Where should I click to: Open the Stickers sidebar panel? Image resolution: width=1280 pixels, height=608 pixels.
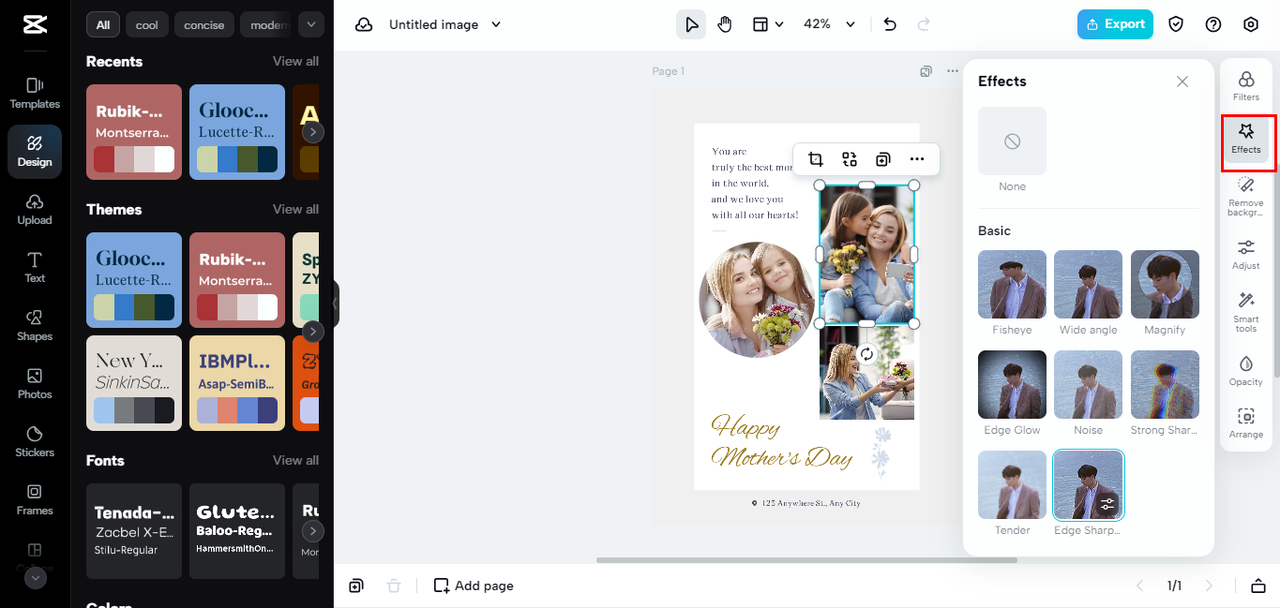click(x=35, y=441)
